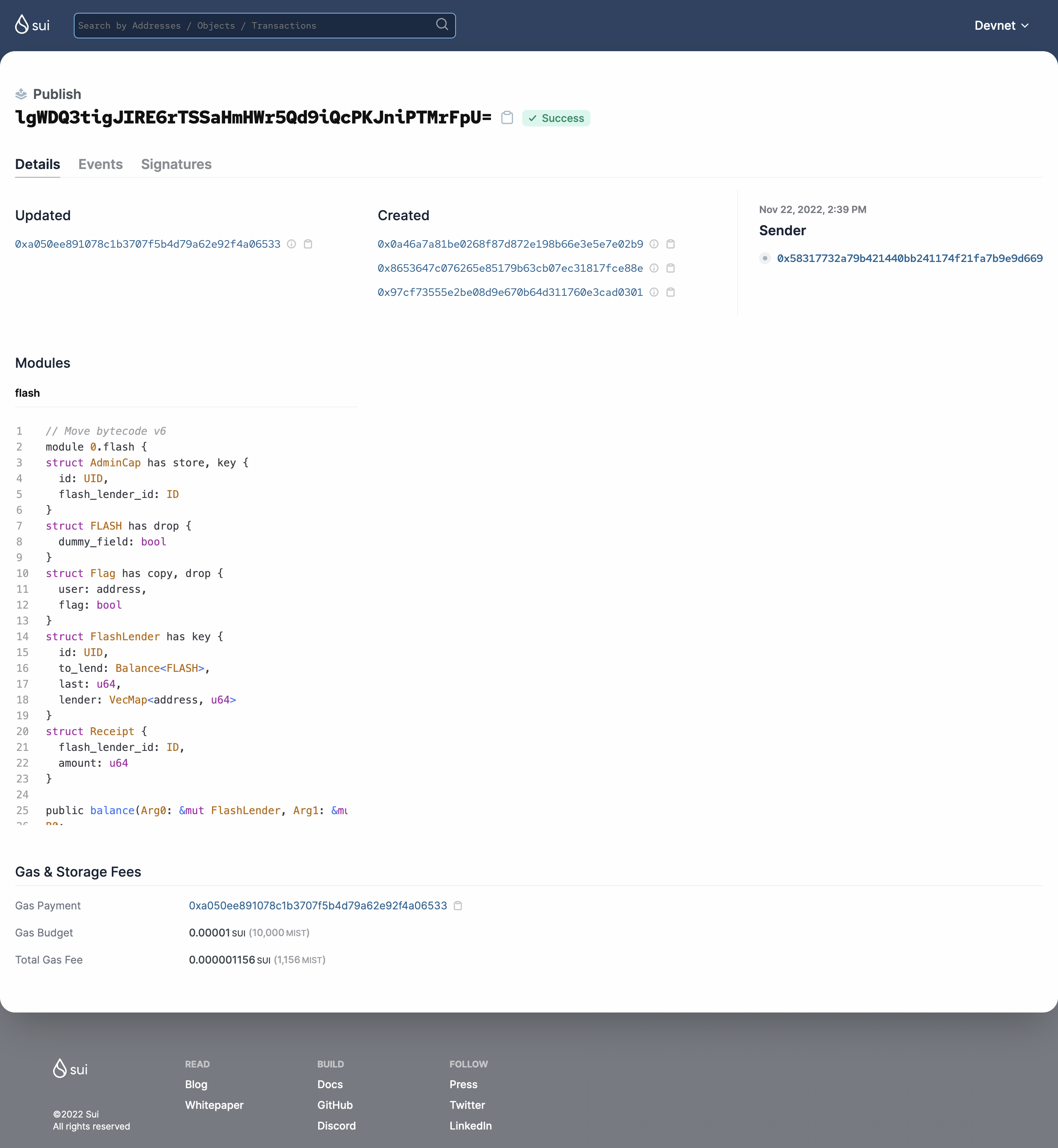Image resolution: width=1058 pixels, height=1148 pixels.
Task: Copy the transaction digest via clipboard icon
Action: [507, 118]
